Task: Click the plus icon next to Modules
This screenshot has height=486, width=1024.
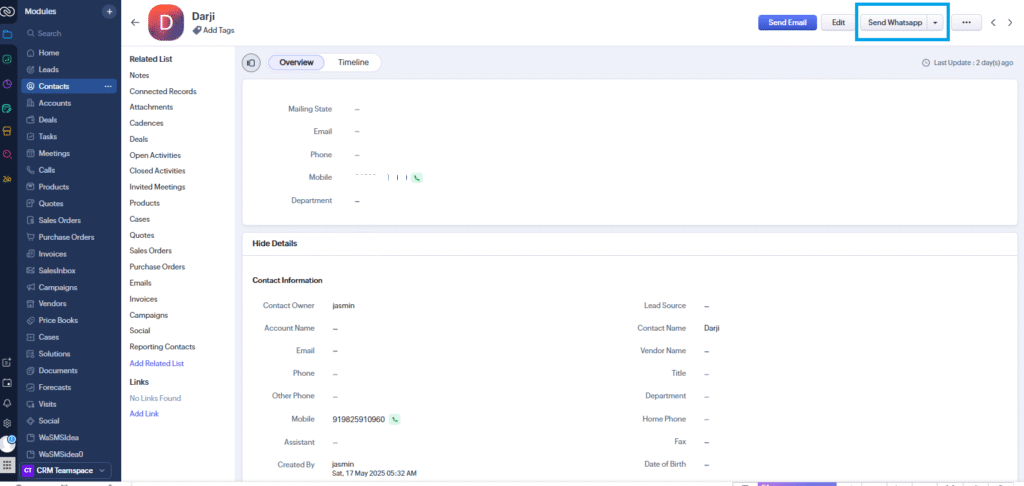Action: click(109, 11)
